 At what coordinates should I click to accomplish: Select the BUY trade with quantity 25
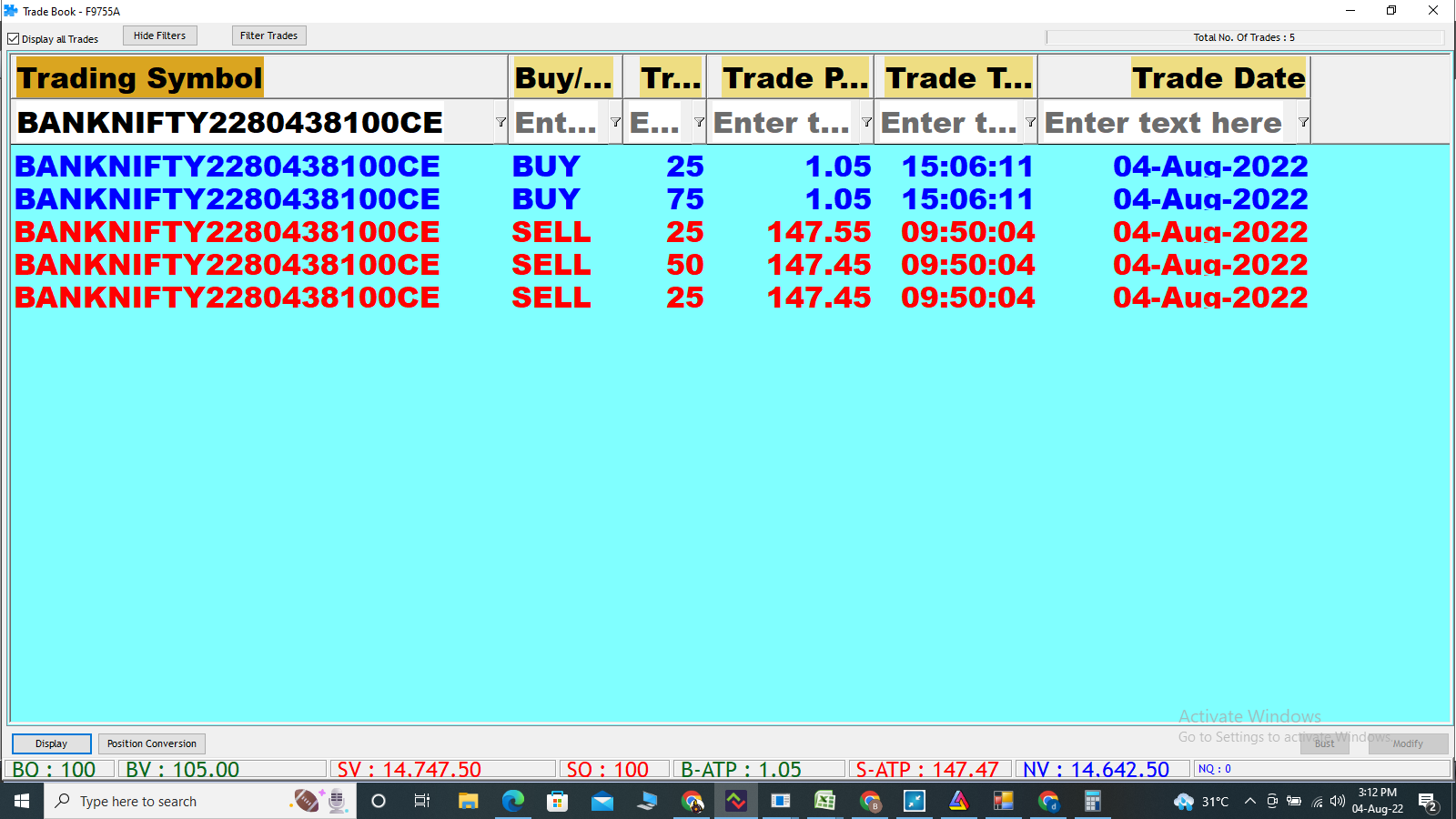tap(662, 167)
